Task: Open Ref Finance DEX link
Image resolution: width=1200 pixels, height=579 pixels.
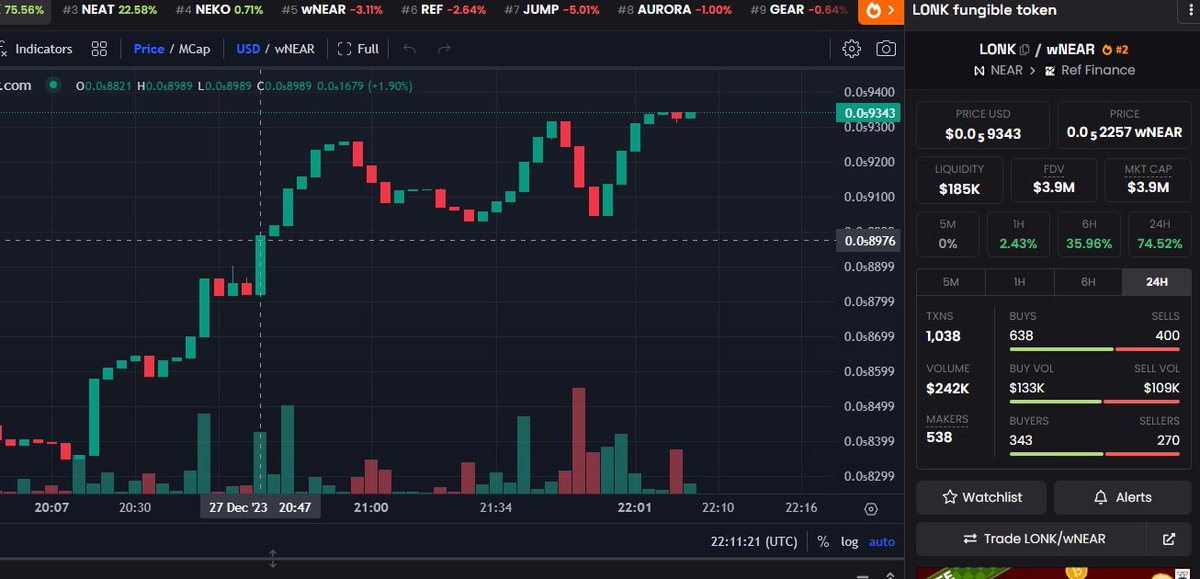Action: 1090,70
